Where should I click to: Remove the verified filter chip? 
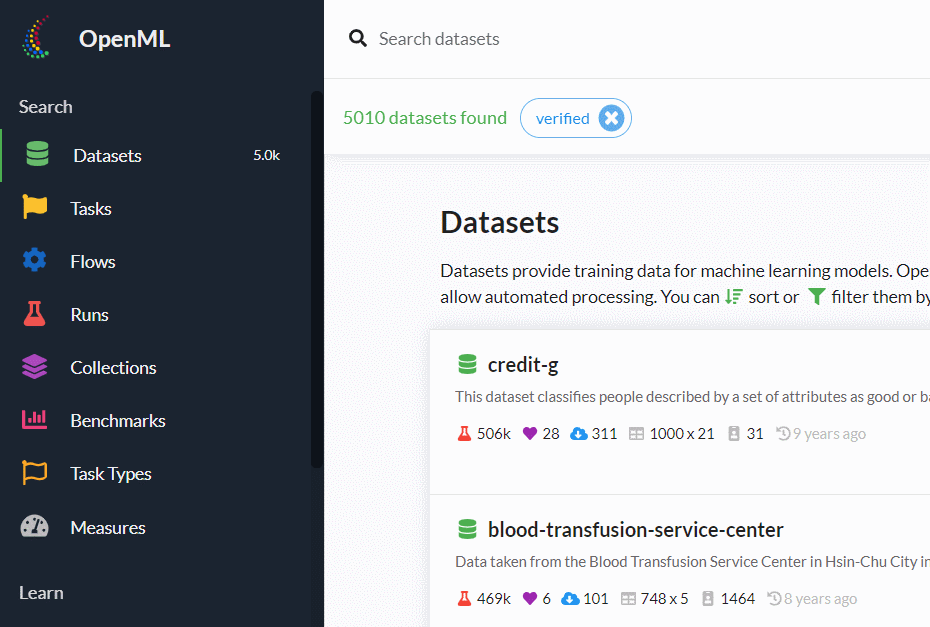pyautogui.click(x=611, y=119)
